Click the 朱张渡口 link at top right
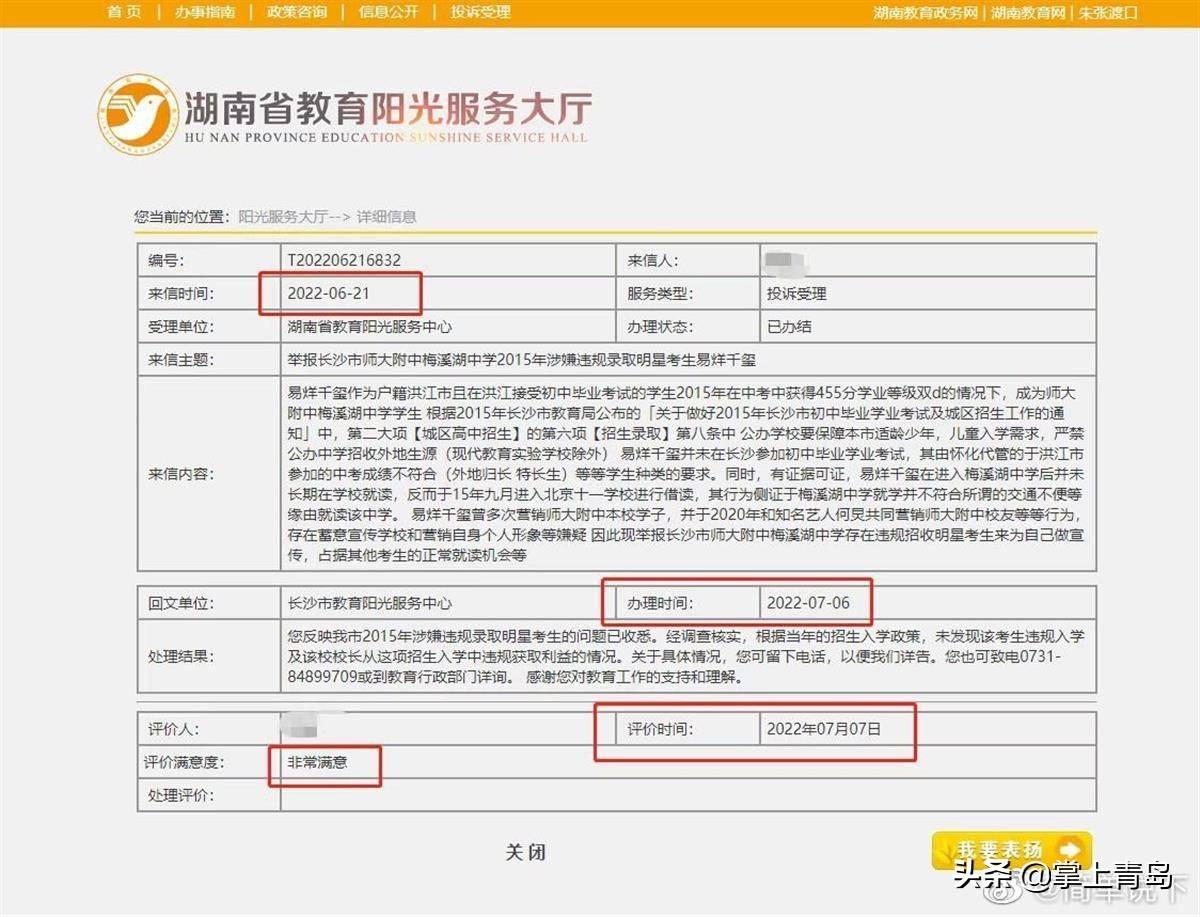Viewport: 1200px width, 917px height. (1108, 13)
